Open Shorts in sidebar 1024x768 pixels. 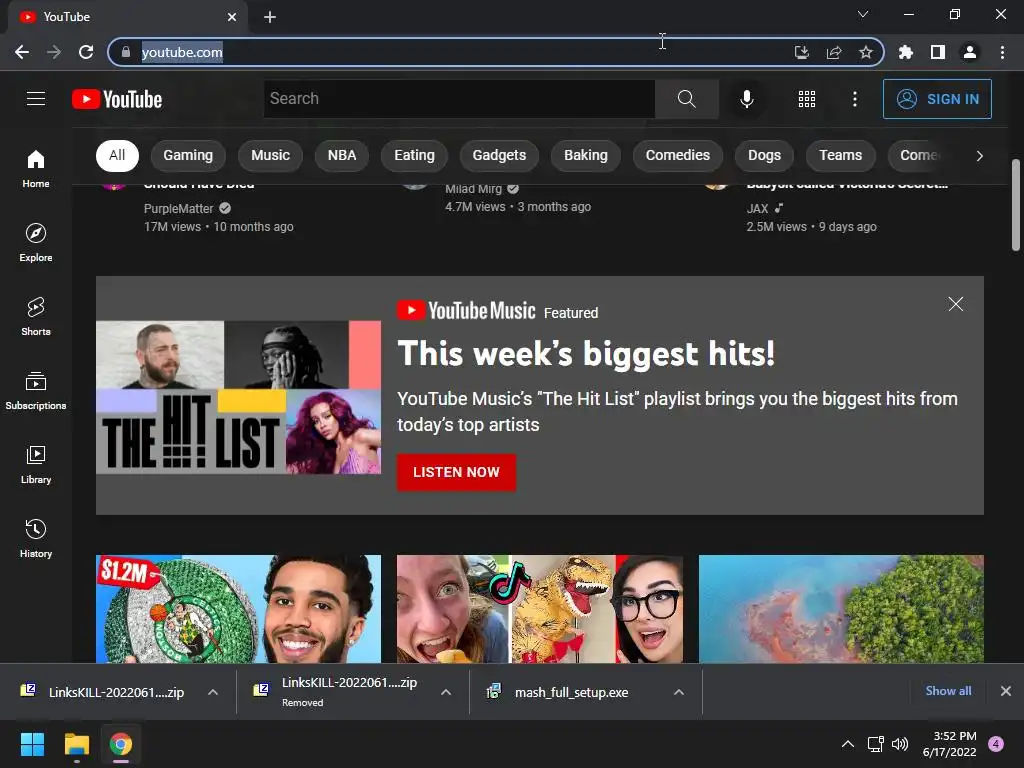pos(36,317)
